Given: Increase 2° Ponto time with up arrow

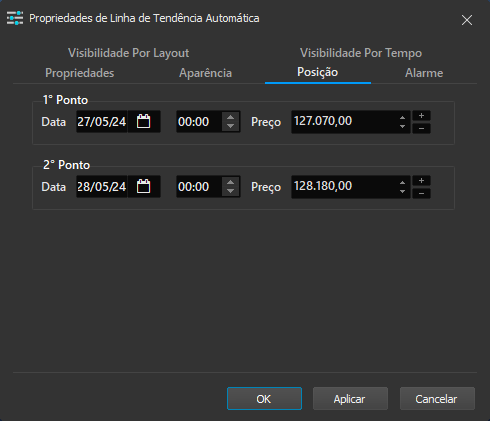Looking at the screenshot, I should coord(230,182).
